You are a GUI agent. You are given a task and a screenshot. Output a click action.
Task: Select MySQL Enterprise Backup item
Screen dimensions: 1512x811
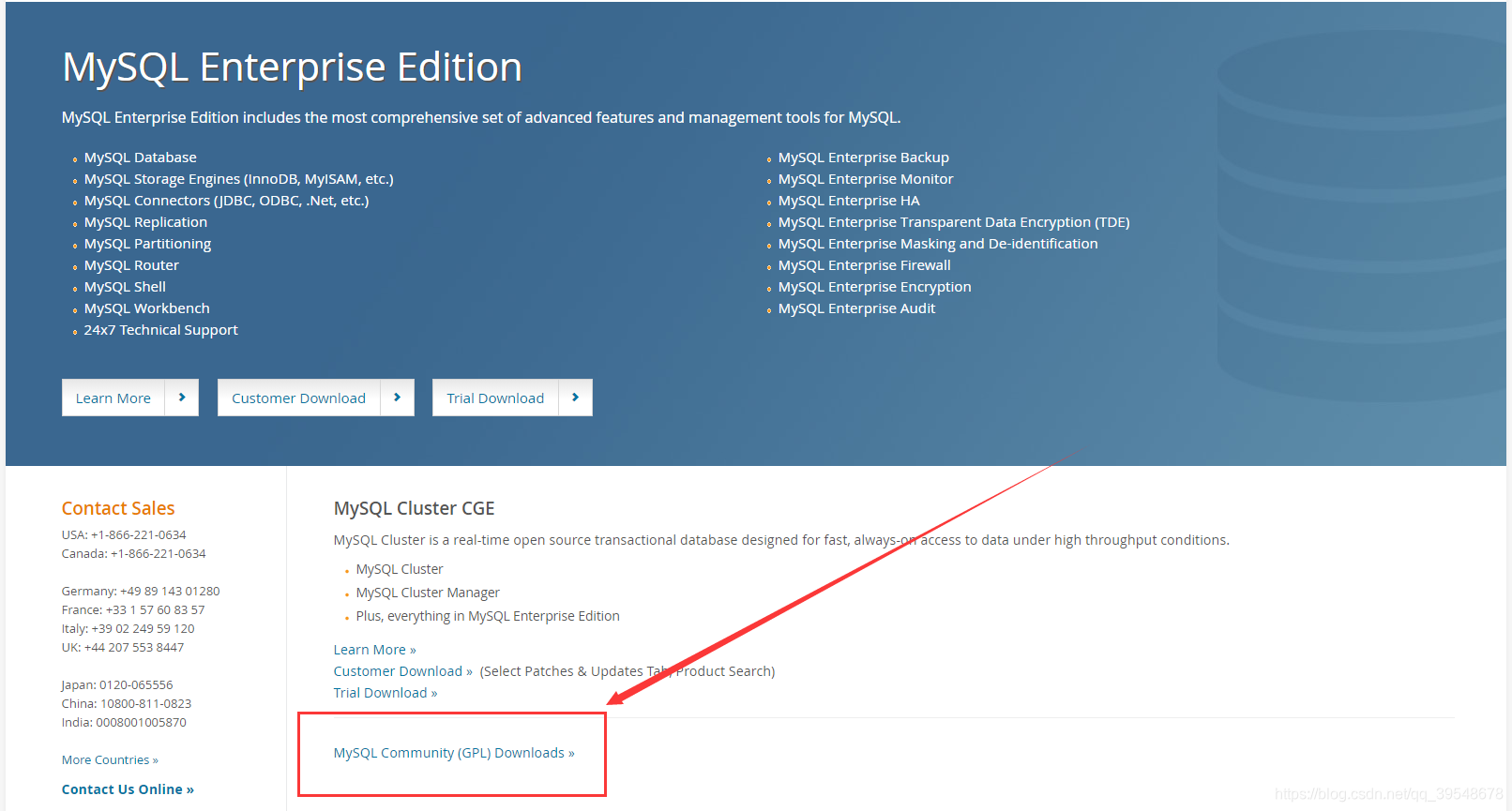tap(864, 158)
